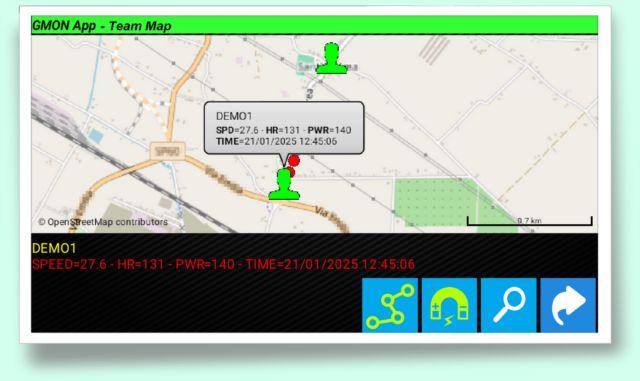The width and height of the screenshot is (640, 381).
Task: Tap the magnet snap icon button
Action: [449, 305]
